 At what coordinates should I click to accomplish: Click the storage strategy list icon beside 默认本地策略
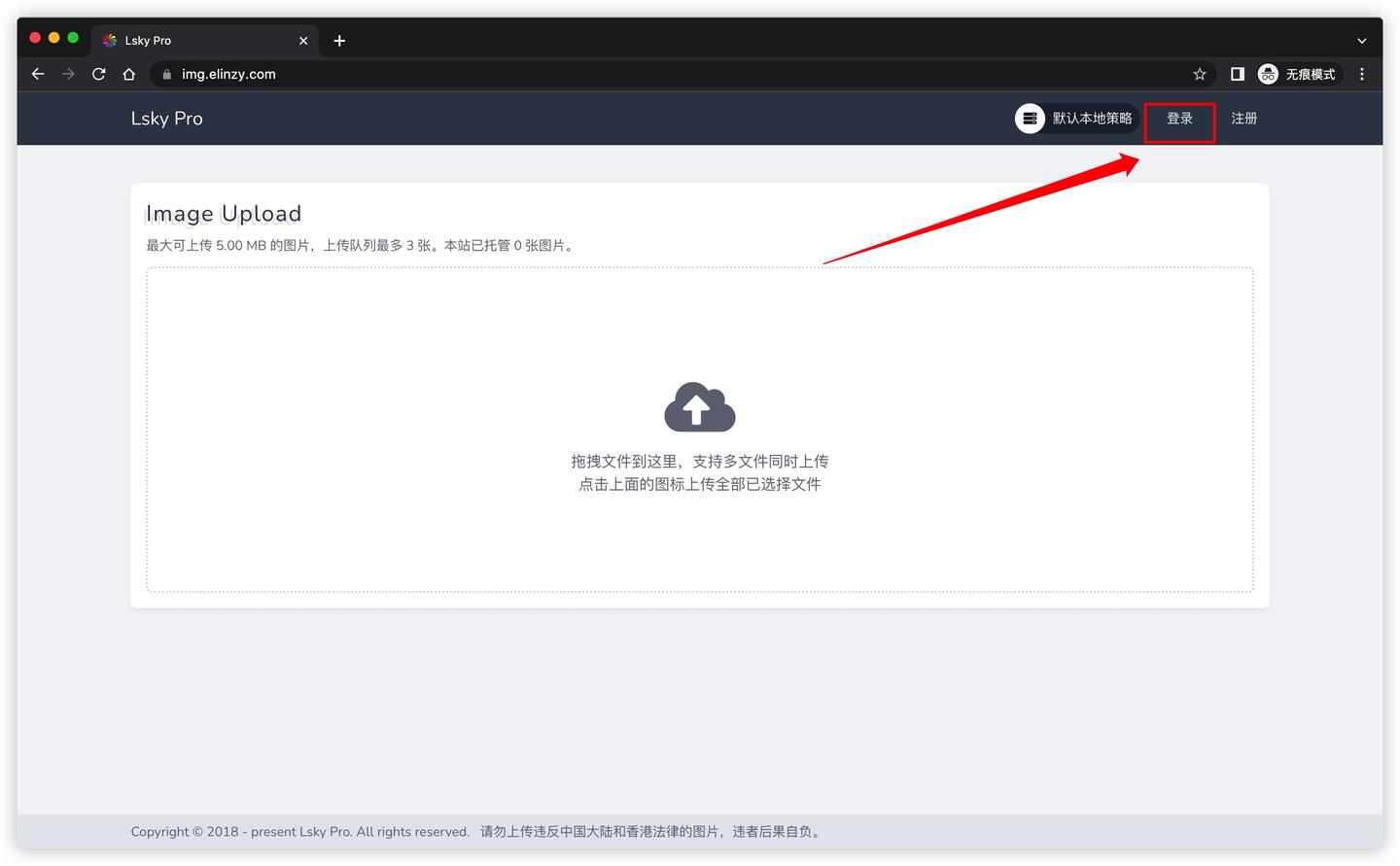(1030, 118)
